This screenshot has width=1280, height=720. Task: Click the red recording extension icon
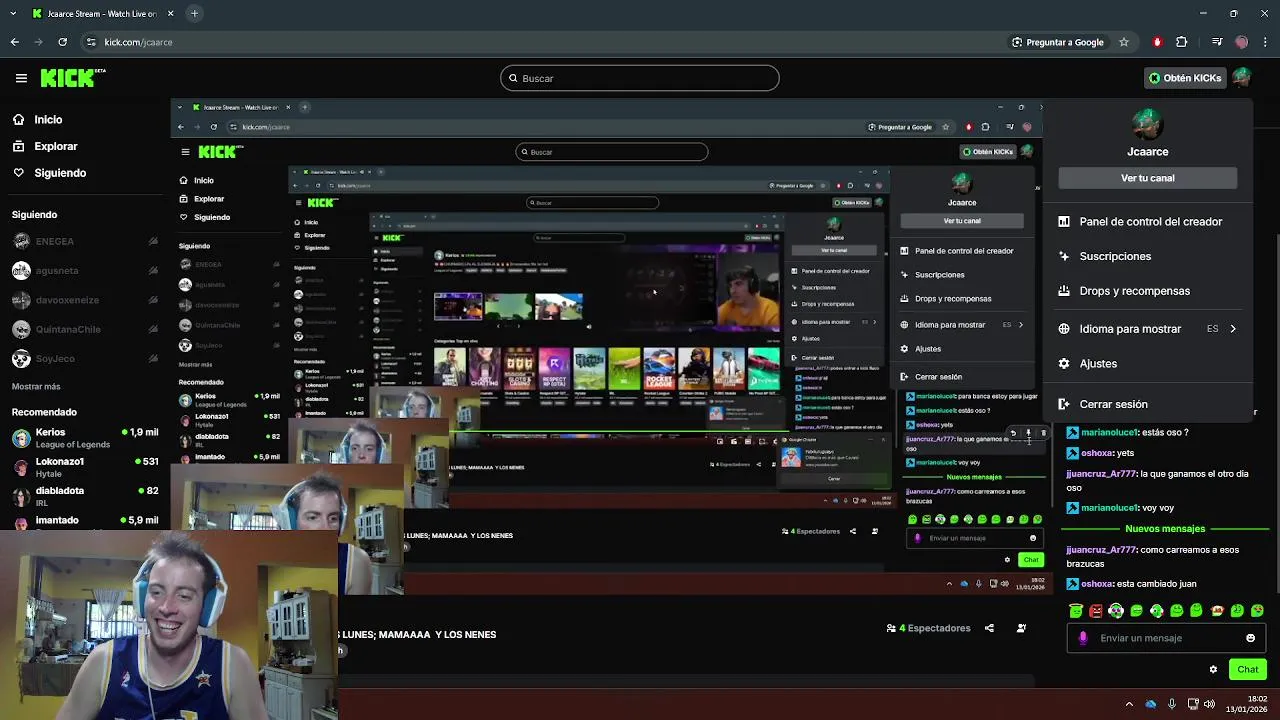pos(1157,42)
